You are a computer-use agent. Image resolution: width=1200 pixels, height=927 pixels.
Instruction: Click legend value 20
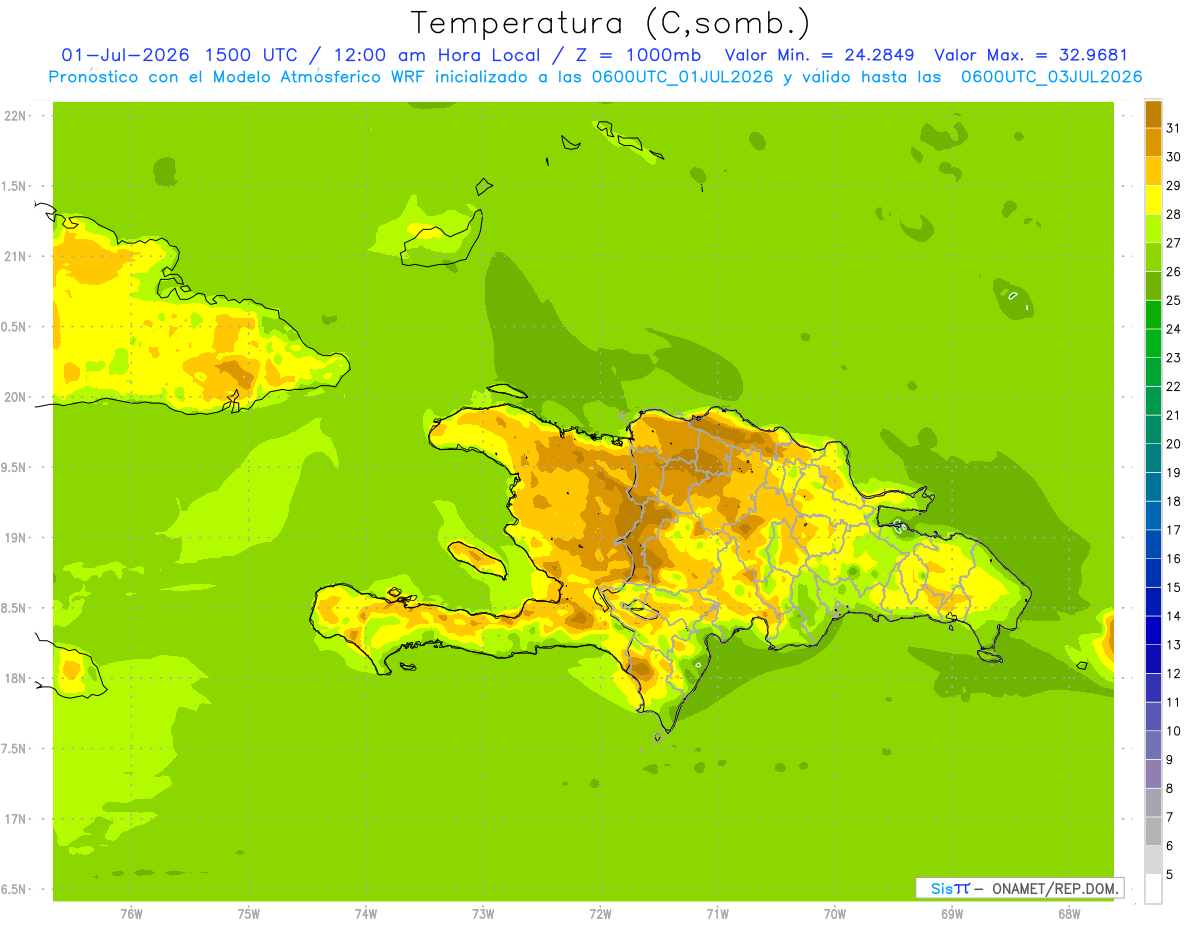tap(1173, 444)
